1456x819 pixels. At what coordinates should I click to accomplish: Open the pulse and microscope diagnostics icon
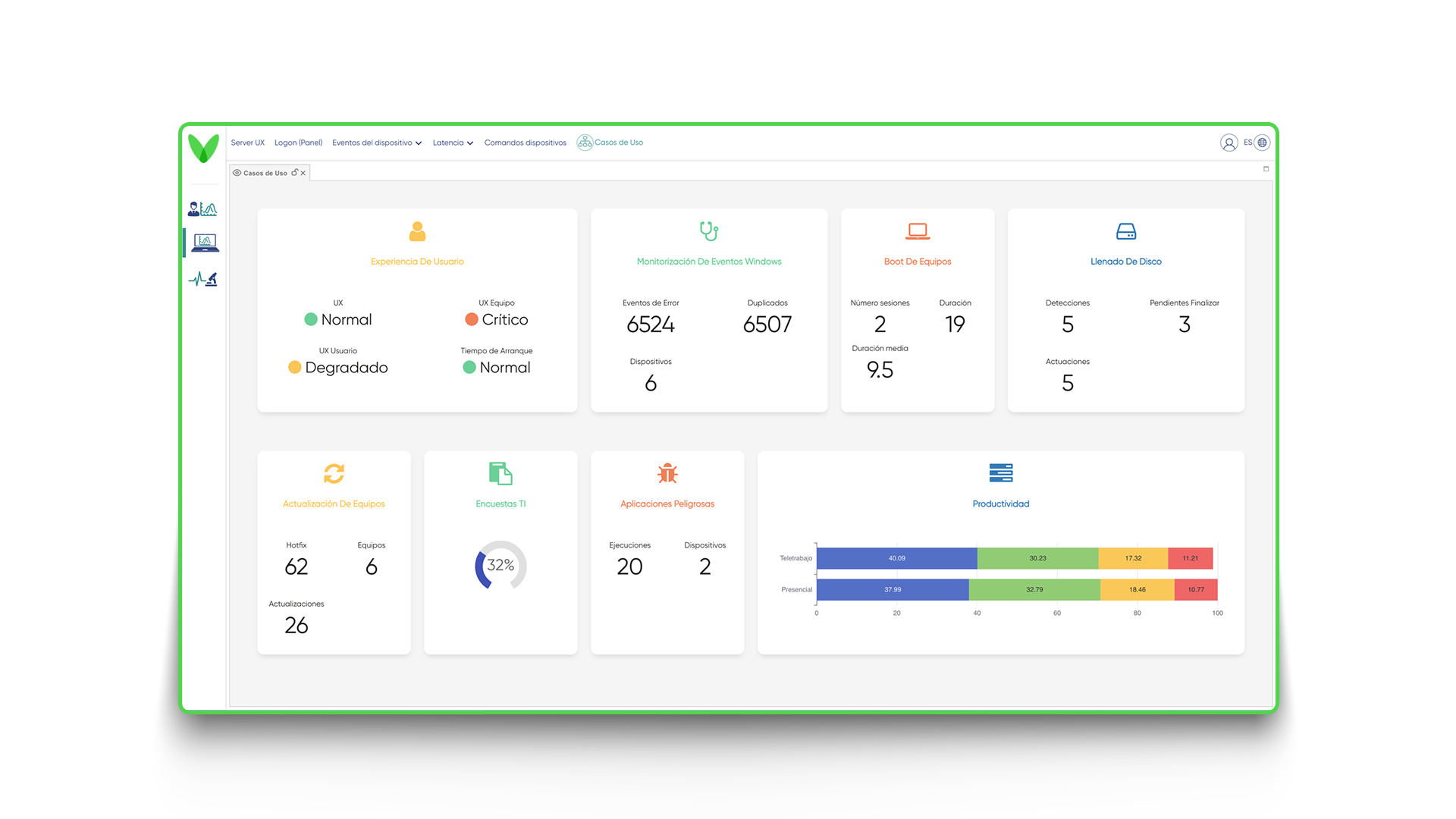[203, 279]
